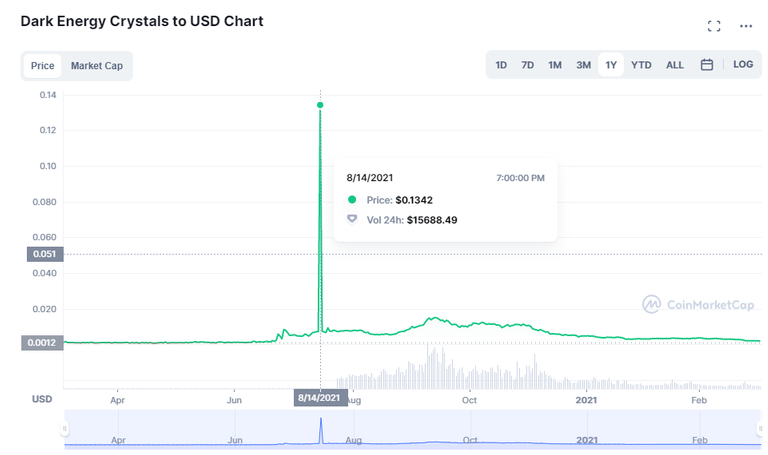Select the 1Y time range
768x455 pixels.
(x=610, y=65)
